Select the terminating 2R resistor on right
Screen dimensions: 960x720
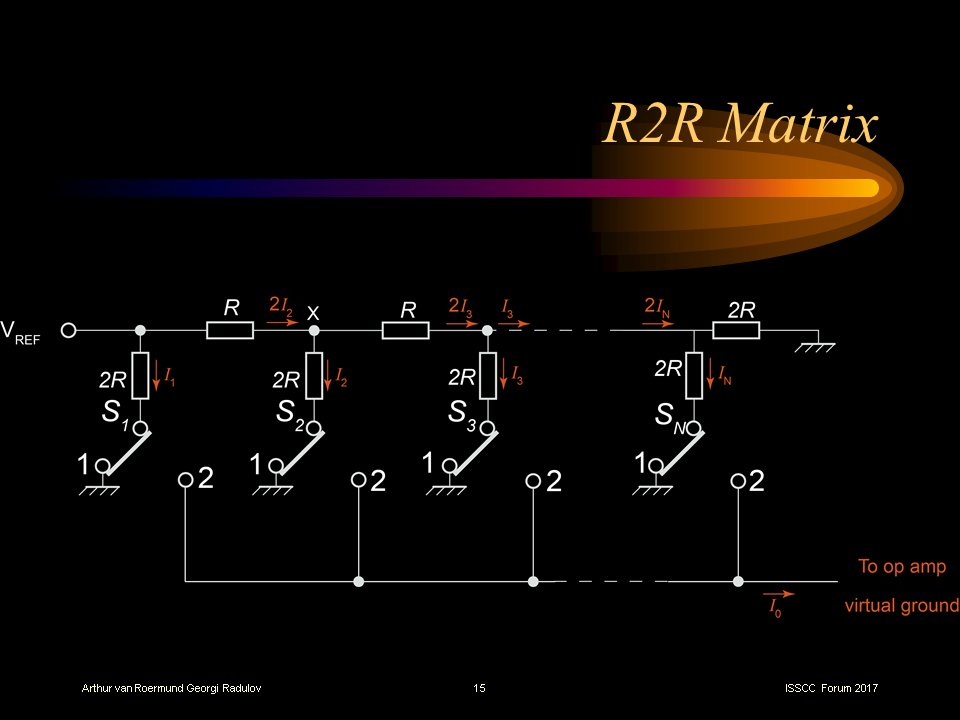(x=737, y=330)
